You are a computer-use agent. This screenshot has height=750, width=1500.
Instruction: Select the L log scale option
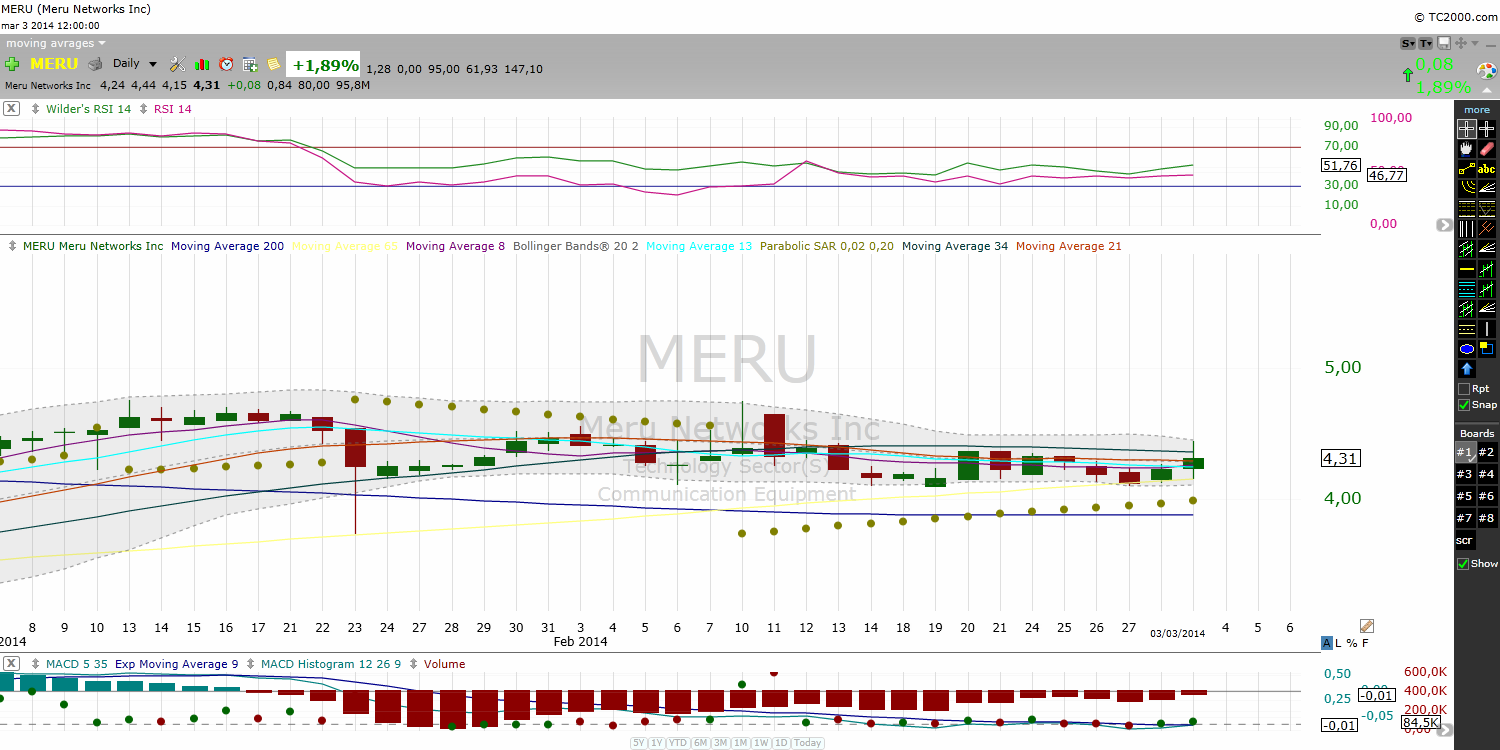click(1338, 643)
